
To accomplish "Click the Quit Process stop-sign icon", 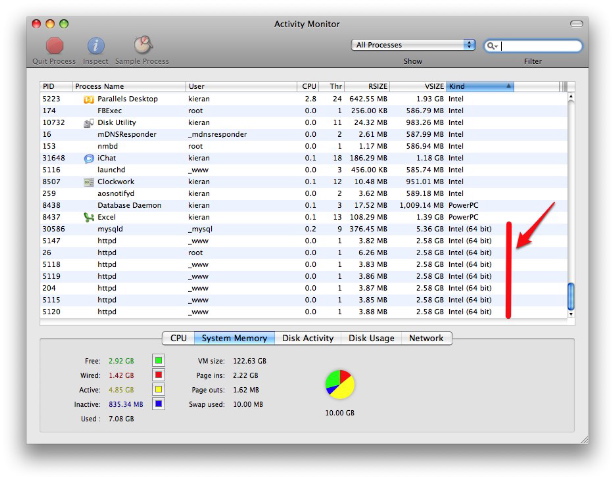I will (55, 45).
